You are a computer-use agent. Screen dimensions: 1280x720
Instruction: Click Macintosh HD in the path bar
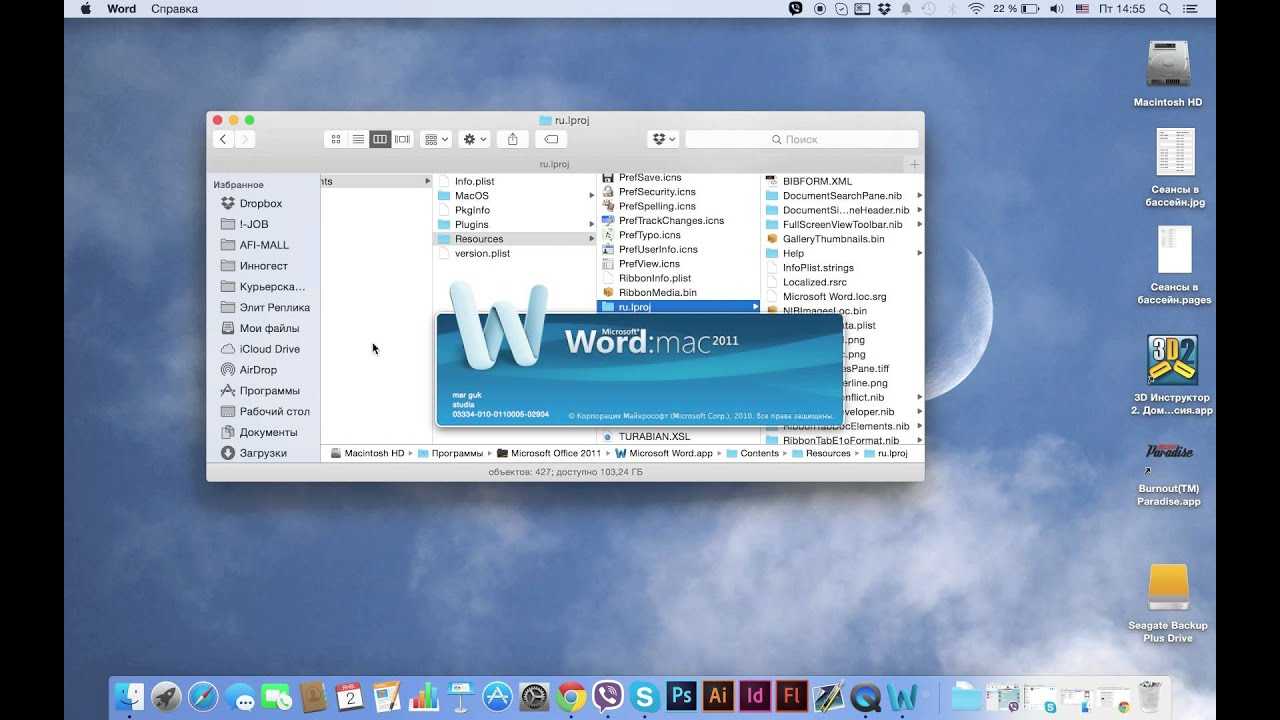pyautogui.click(x=366, y=453)
